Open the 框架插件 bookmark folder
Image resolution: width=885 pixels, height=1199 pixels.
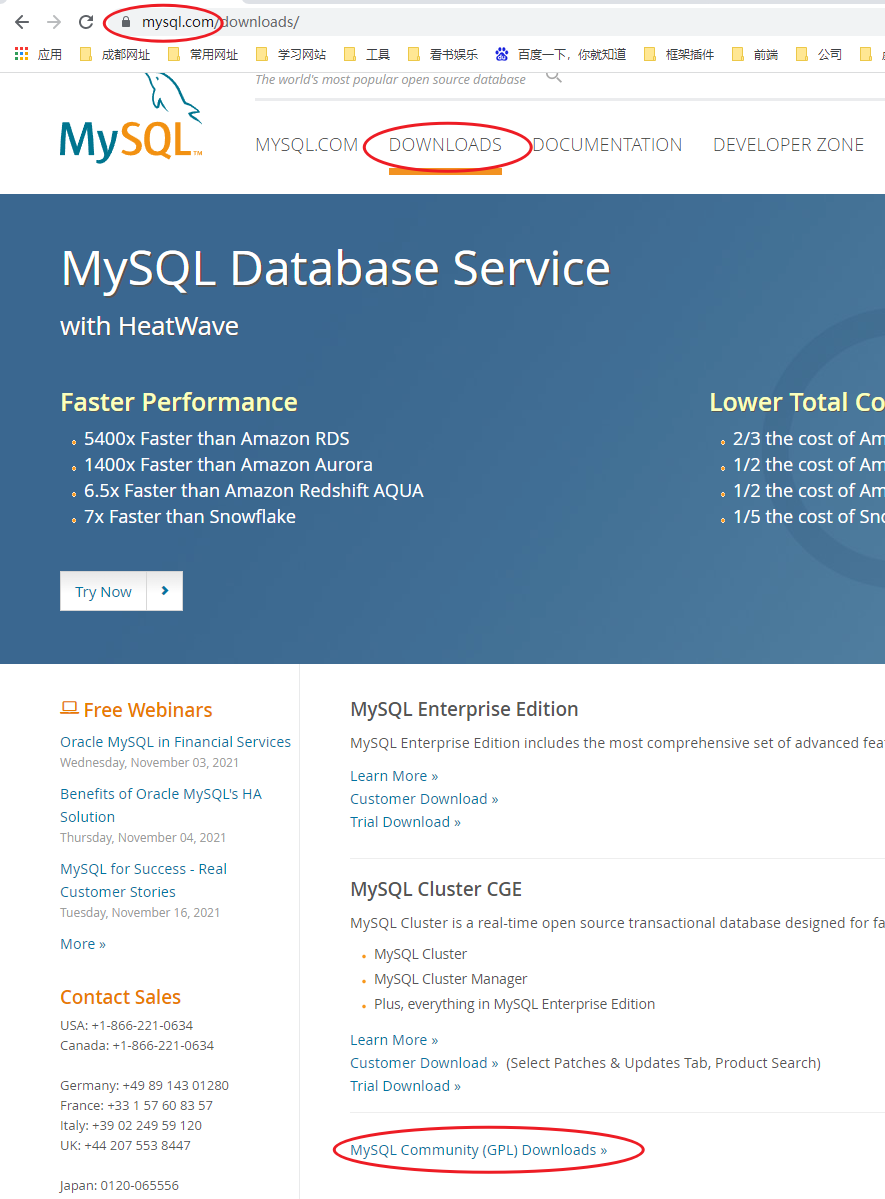click(679, 54)
